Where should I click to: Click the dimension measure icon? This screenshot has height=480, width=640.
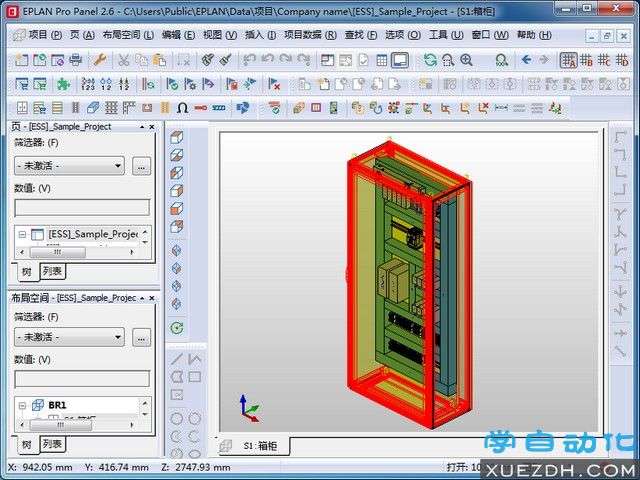(x=501, y=108)
